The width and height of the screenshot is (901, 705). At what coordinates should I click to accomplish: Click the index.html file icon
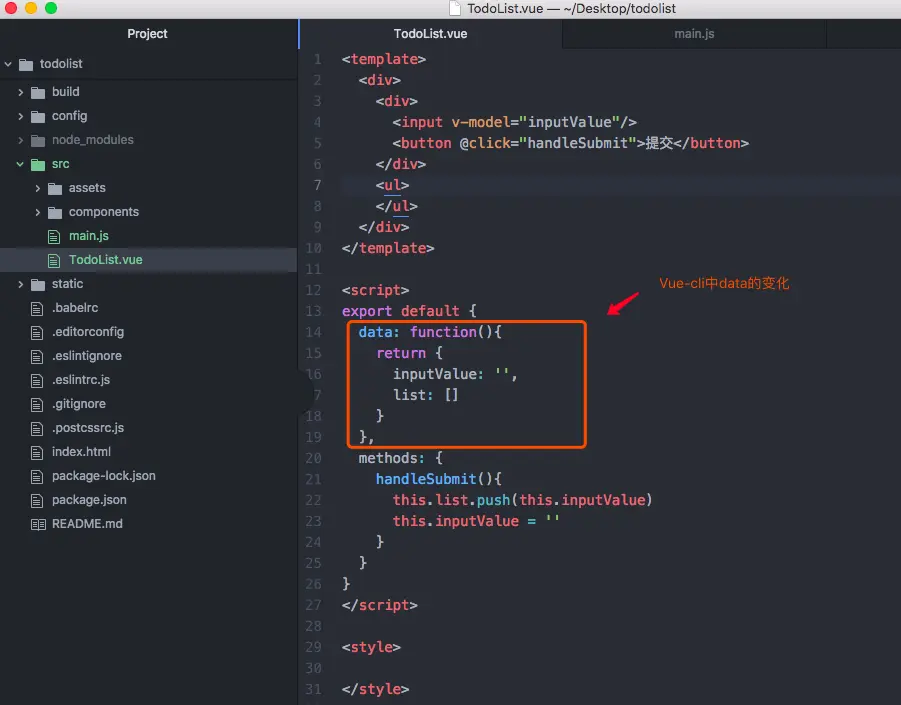pyautogui.click(x=37, y=453)
